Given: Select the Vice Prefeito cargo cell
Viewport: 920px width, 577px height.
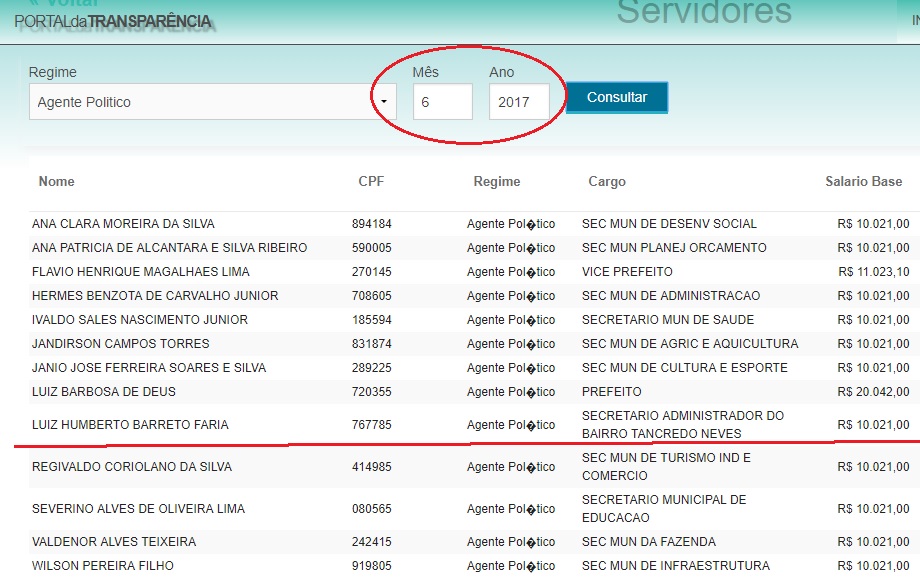Looking at the screenshot, I should click(x=627, y=272).
